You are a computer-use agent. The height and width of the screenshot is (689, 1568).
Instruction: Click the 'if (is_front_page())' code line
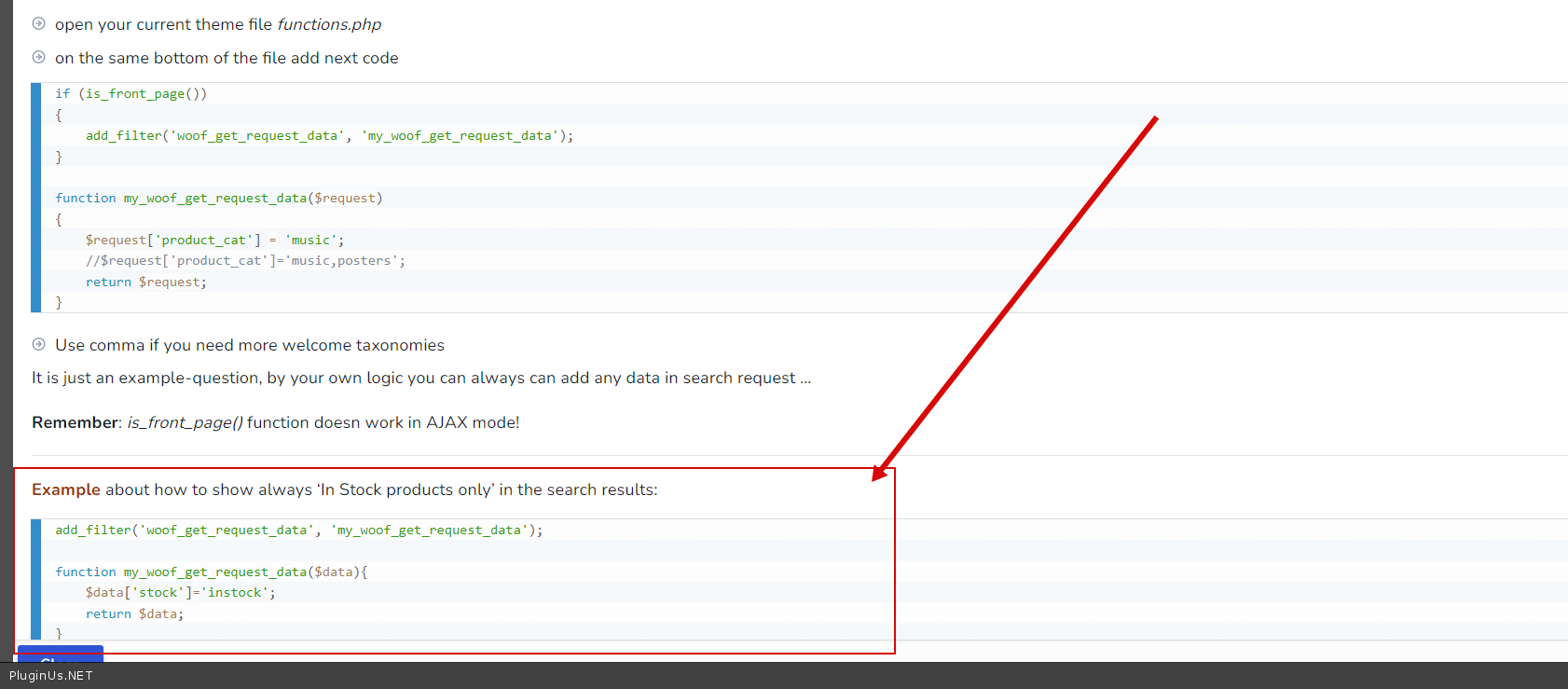(131, 94)
